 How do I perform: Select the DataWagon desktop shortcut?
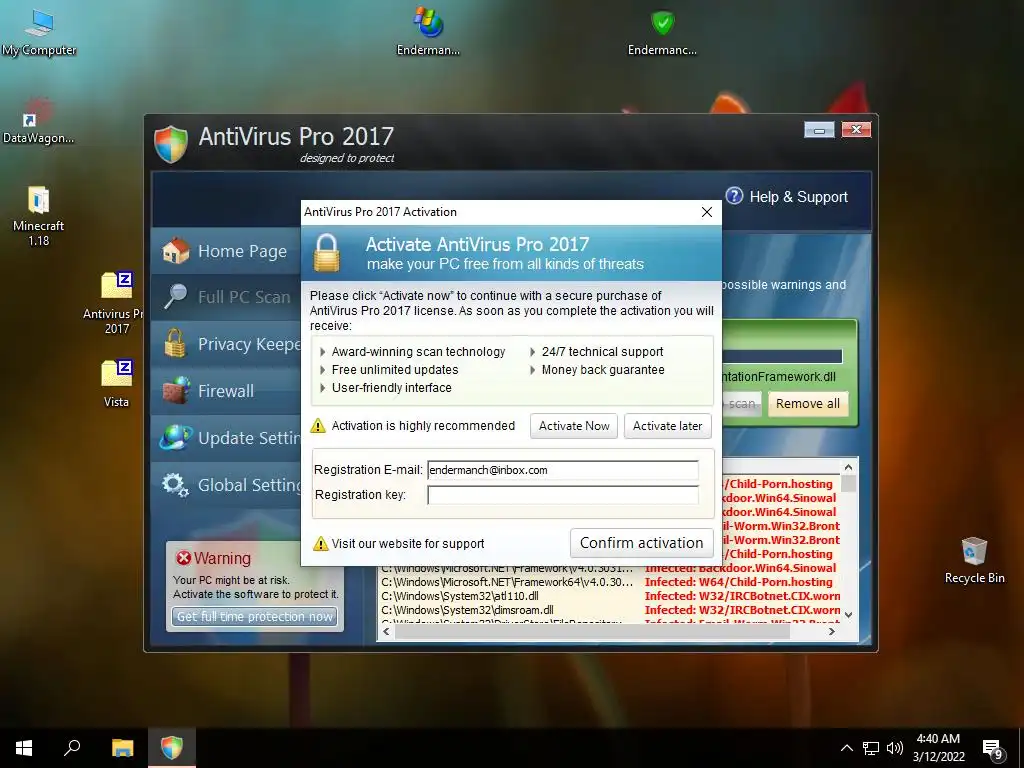tap(38, 121)
